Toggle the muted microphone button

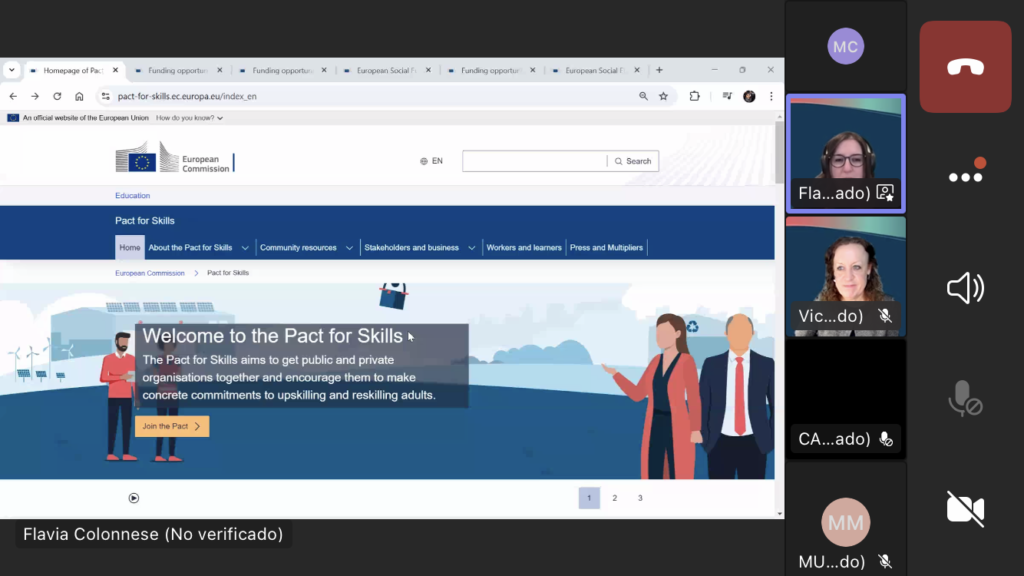pyautogui.click(x=965, y=398)
